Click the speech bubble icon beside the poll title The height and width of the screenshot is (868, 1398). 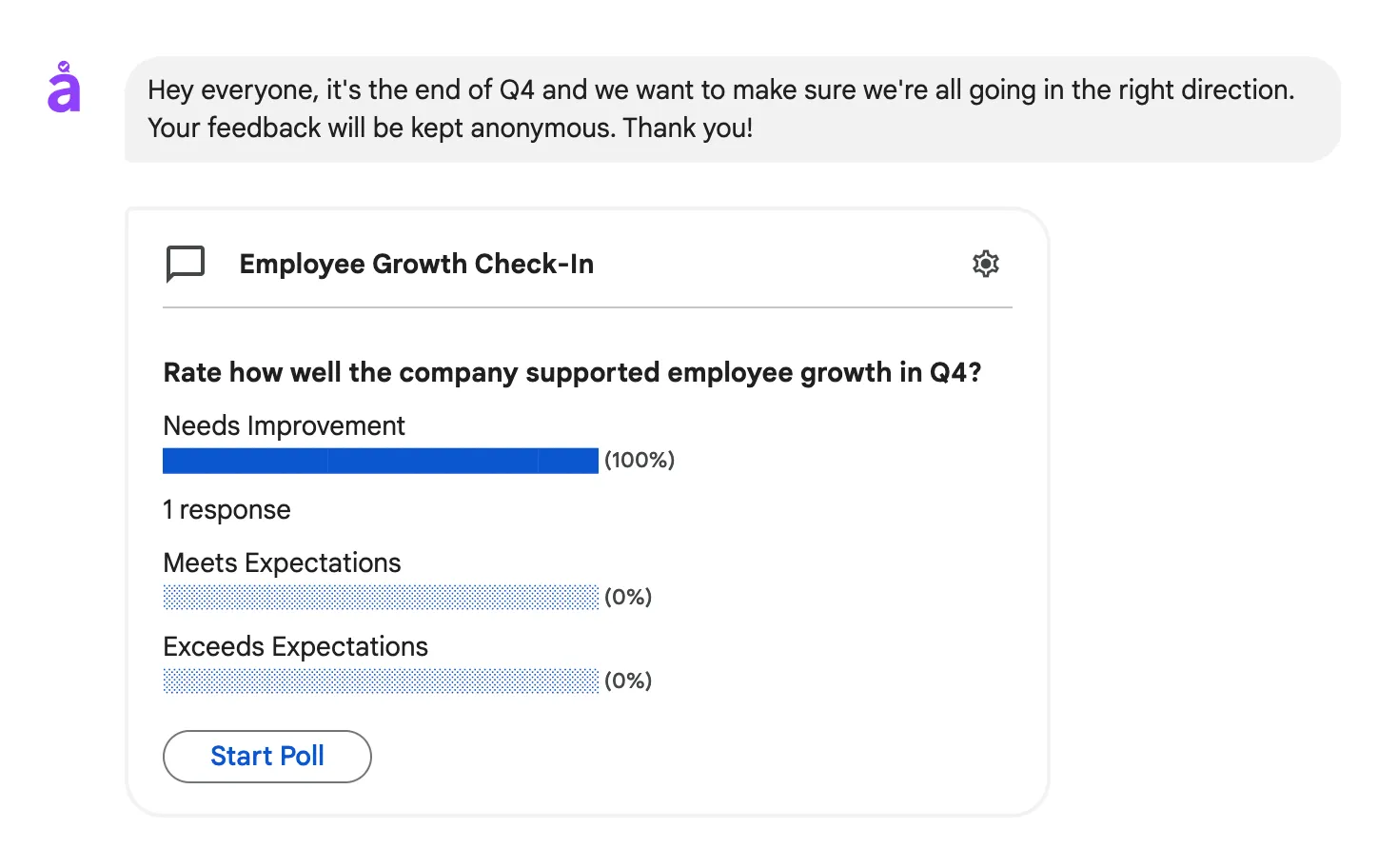[x=185, y=265]
